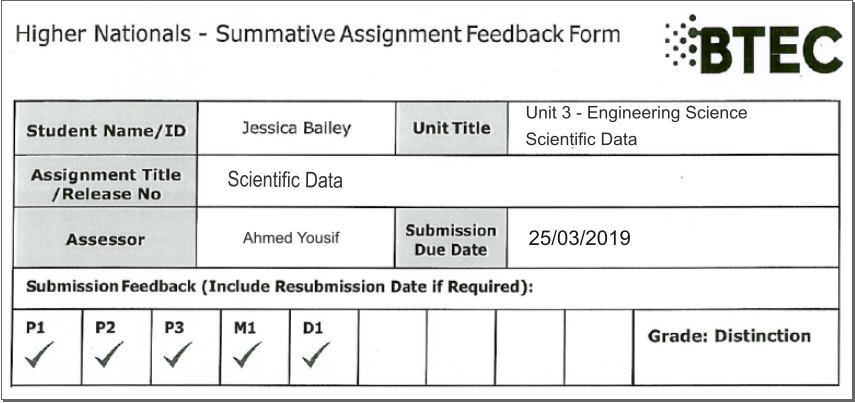Click the first empty cell after D1
Screen dimensions: 855x403
tap(392, 348)
